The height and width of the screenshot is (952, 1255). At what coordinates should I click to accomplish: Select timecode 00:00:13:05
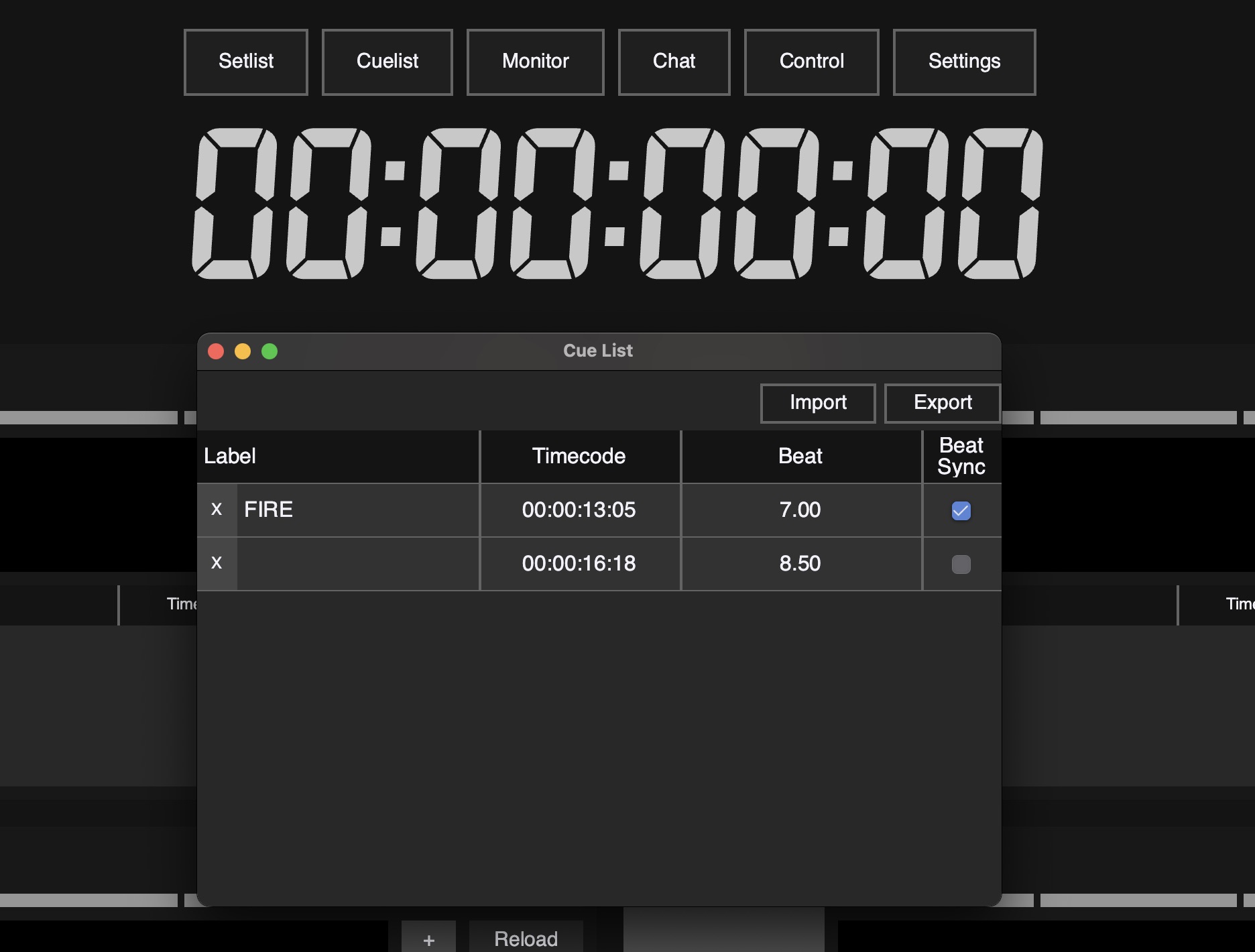tap(580, 510)
